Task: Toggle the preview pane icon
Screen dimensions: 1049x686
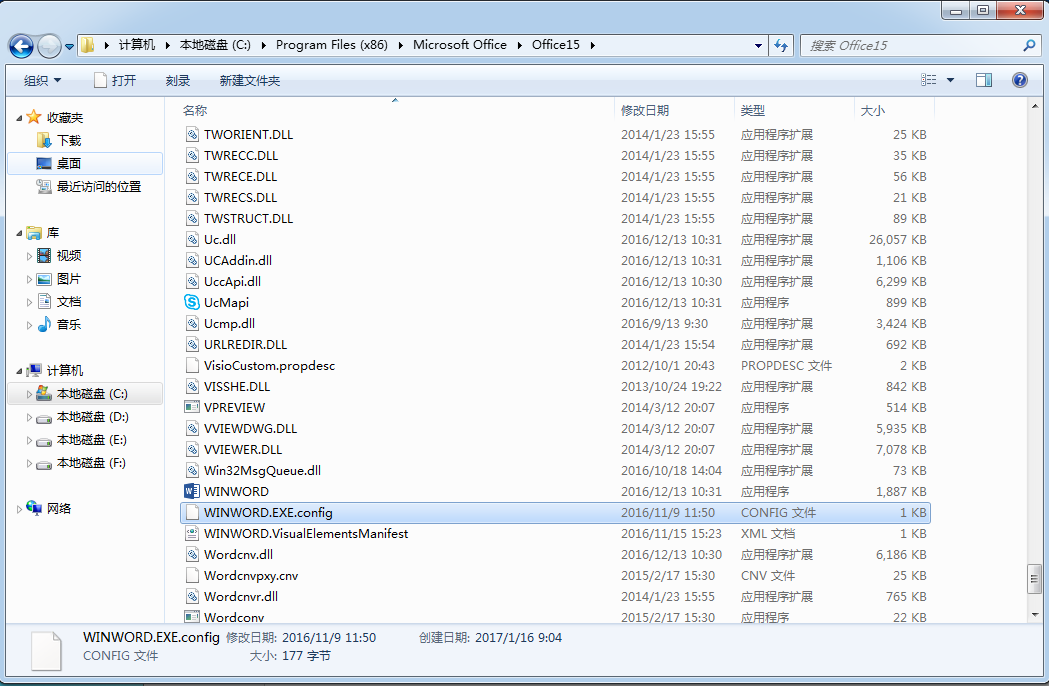Action: click(984, 80)
